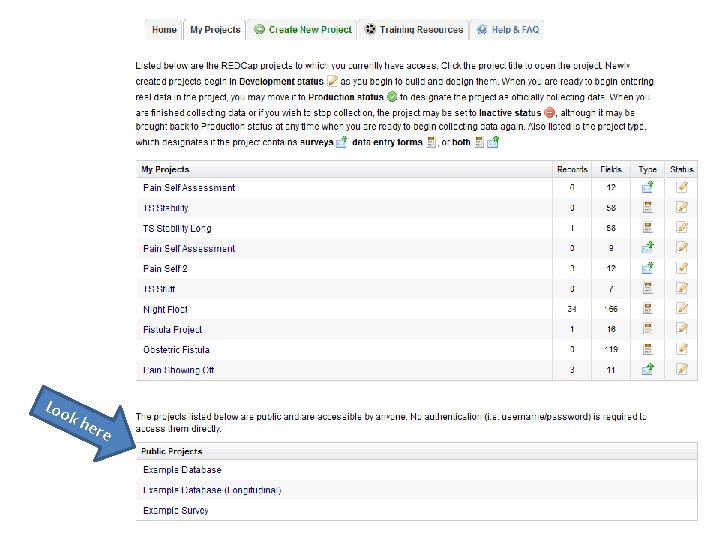Viewport: 720px width, 540px height.
Task: Switch to the My Projects tab
Action: click(x=215, y=30)
